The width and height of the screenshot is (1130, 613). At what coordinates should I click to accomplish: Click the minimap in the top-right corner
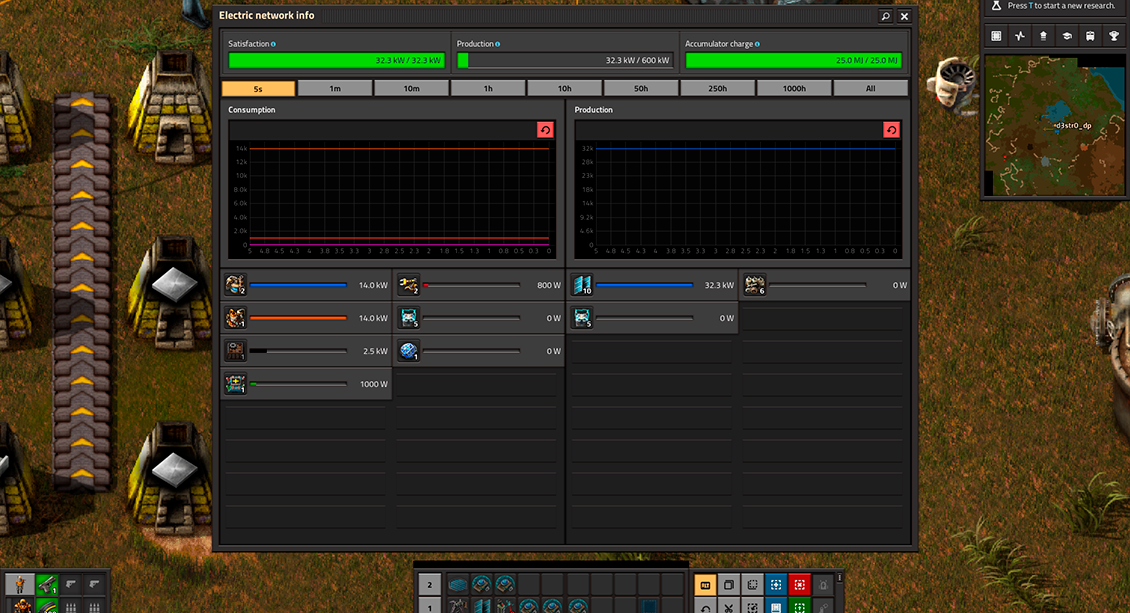pyautogui.click(x=1053, y=125)
